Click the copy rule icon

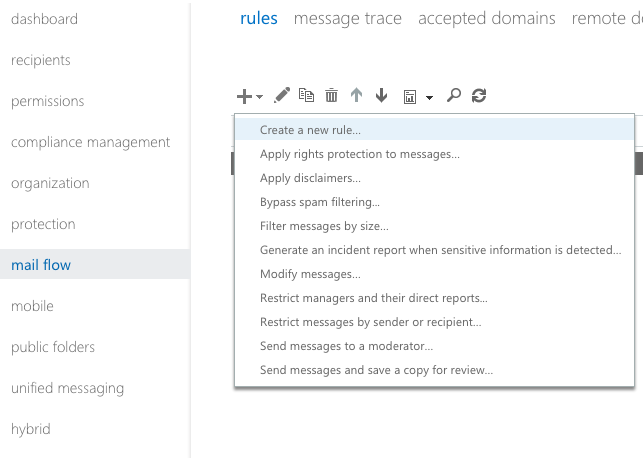[x=306, y=95]
